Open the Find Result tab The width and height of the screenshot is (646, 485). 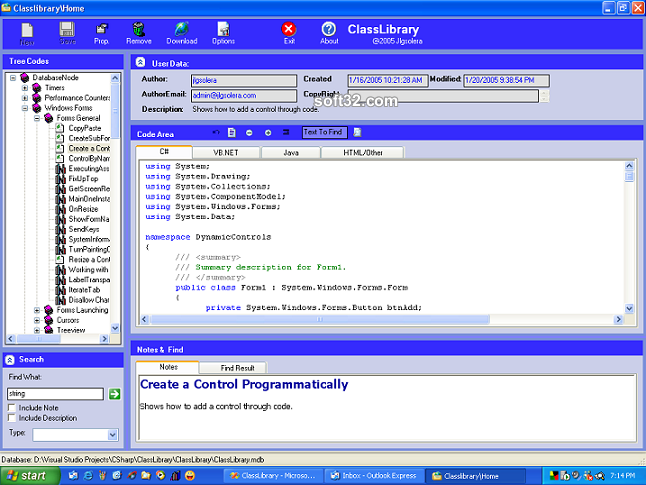tap(237, 368)
